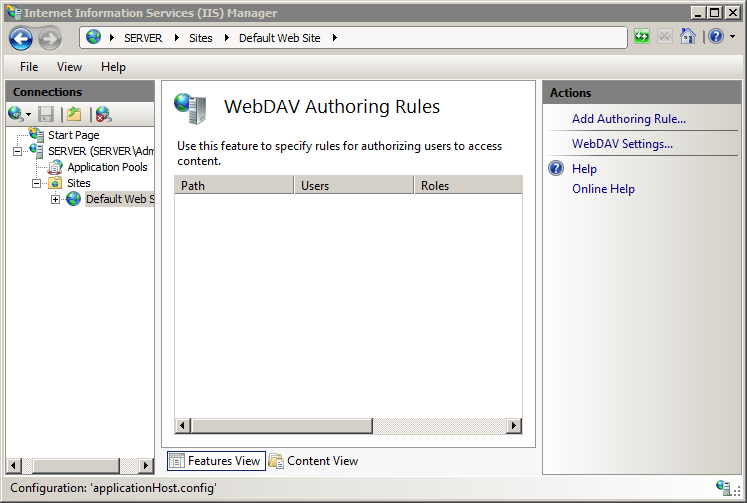Click WebDAV Authoring Rules server icon
Viewport: 747px width, 503px height.
190,108
